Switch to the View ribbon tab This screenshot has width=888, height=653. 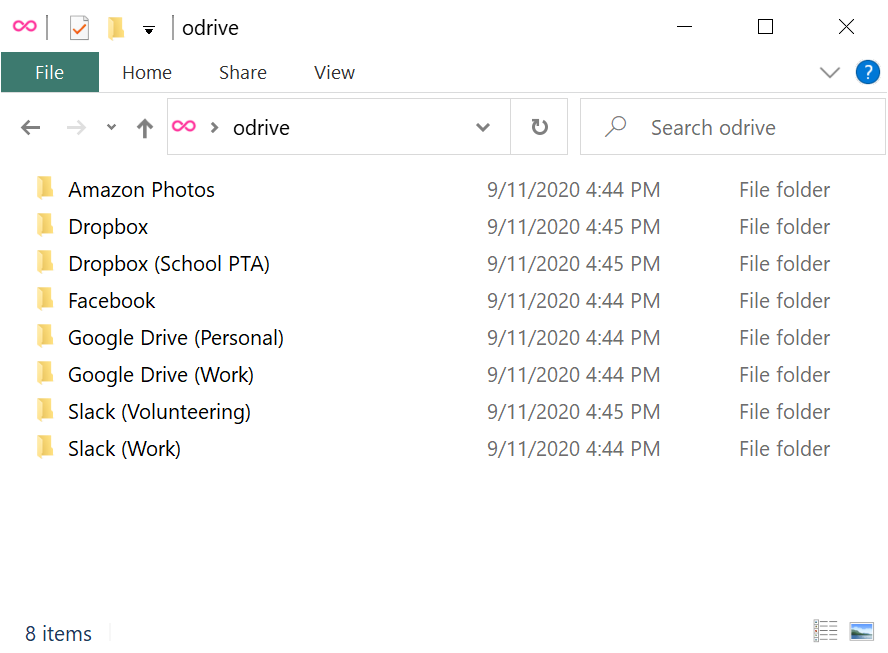tap(334, 72)
